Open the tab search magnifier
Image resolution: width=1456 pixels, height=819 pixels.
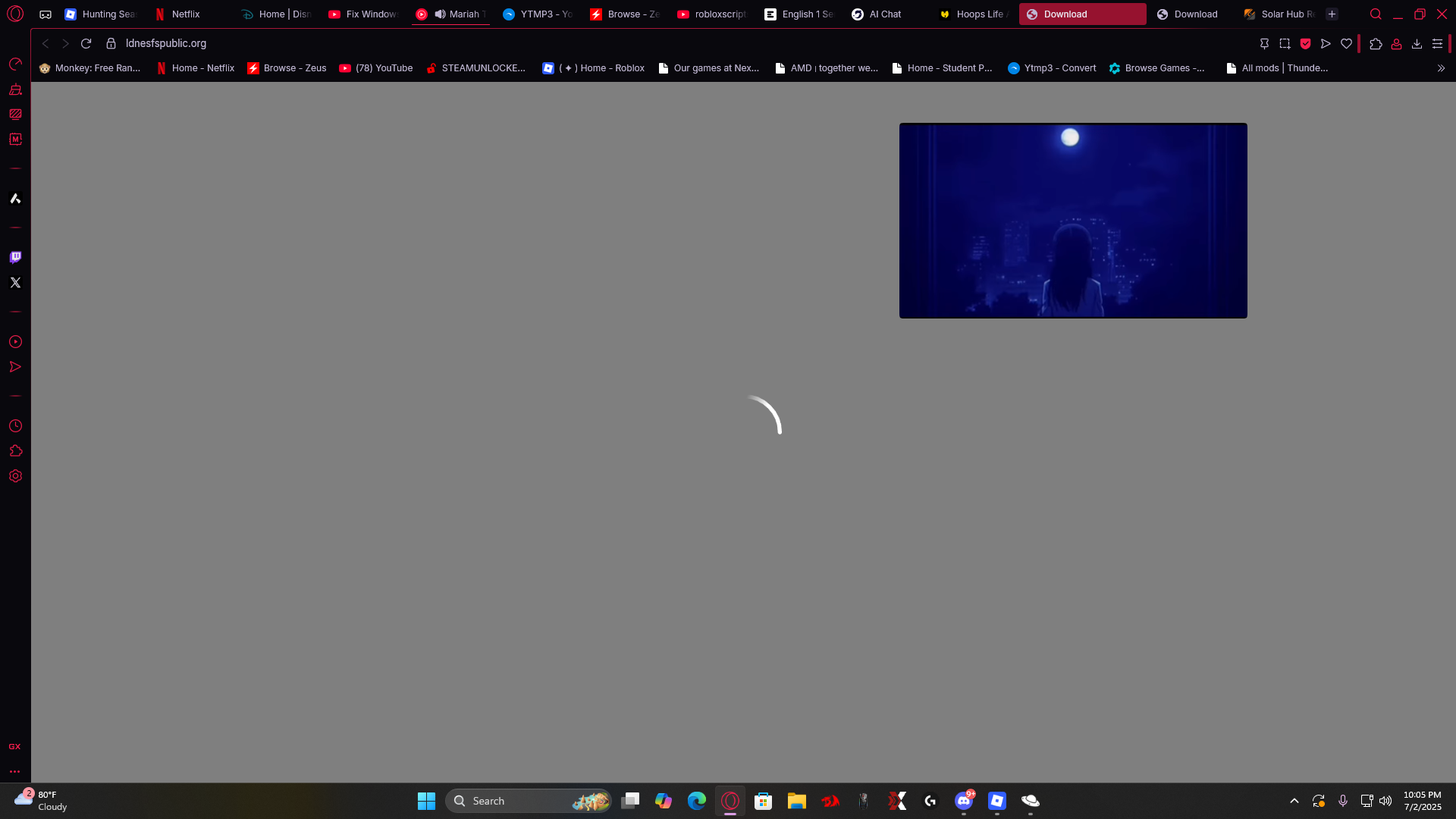coord(1376,14)
